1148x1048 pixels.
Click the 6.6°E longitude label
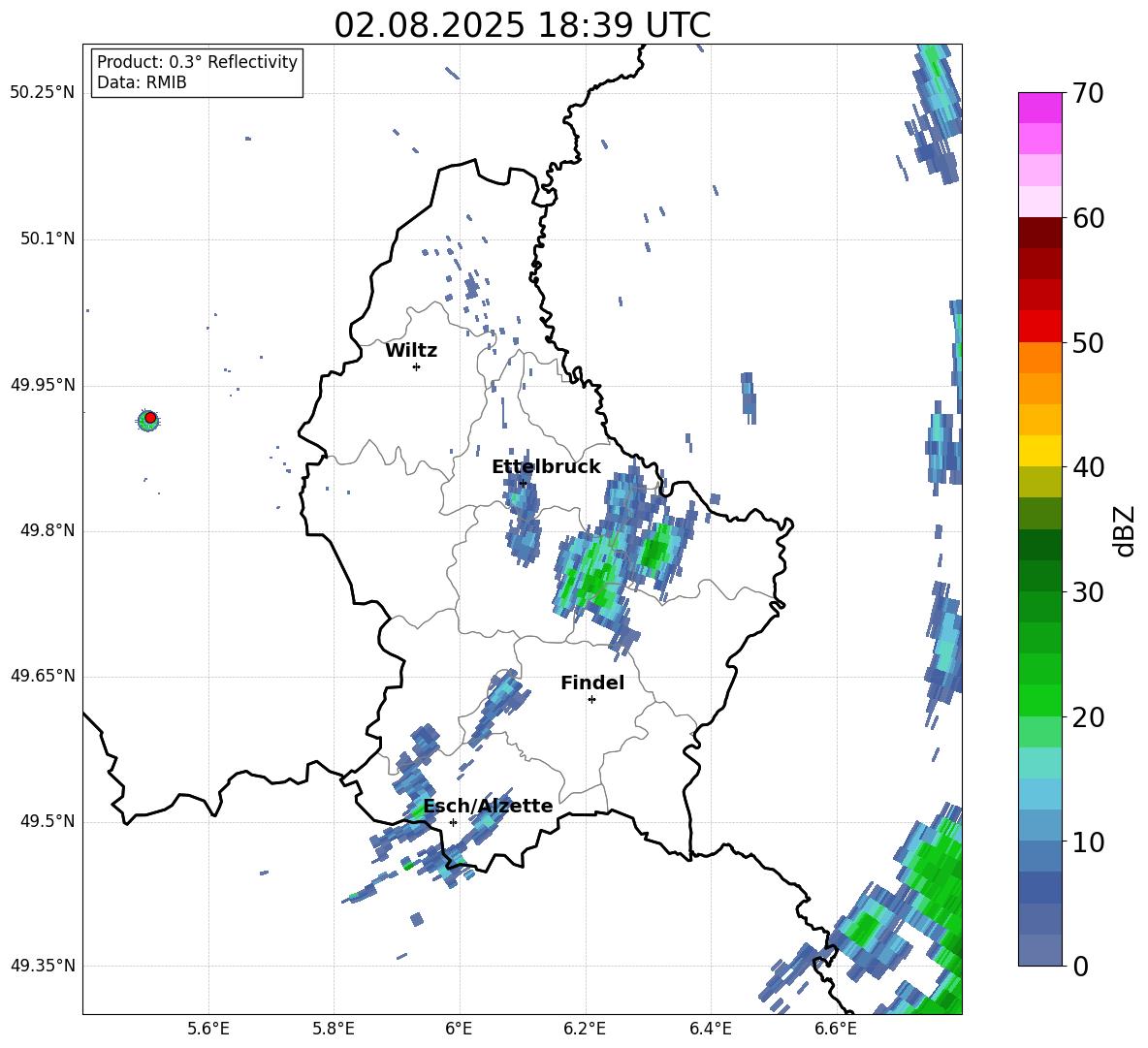(836, 1030)
